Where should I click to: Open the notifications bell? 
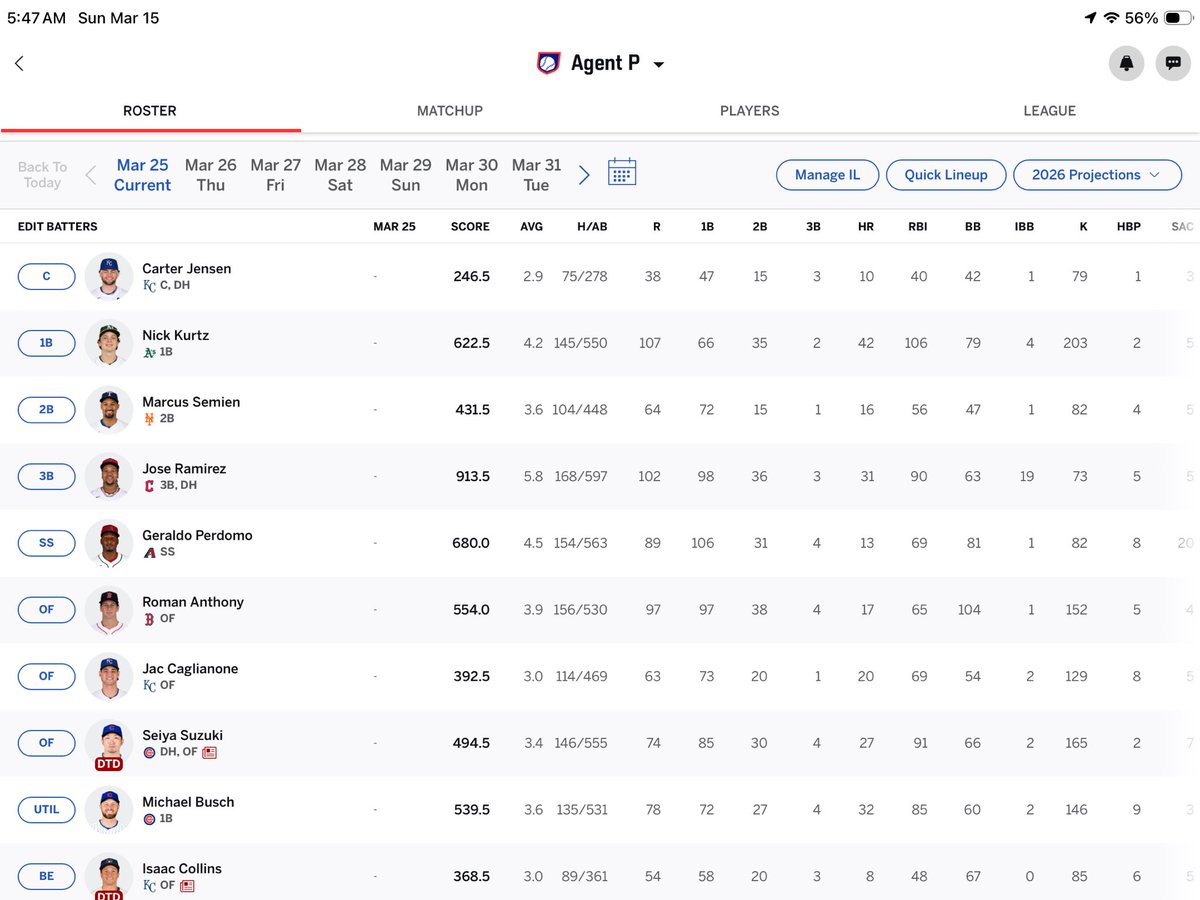tap(1127, 63)
